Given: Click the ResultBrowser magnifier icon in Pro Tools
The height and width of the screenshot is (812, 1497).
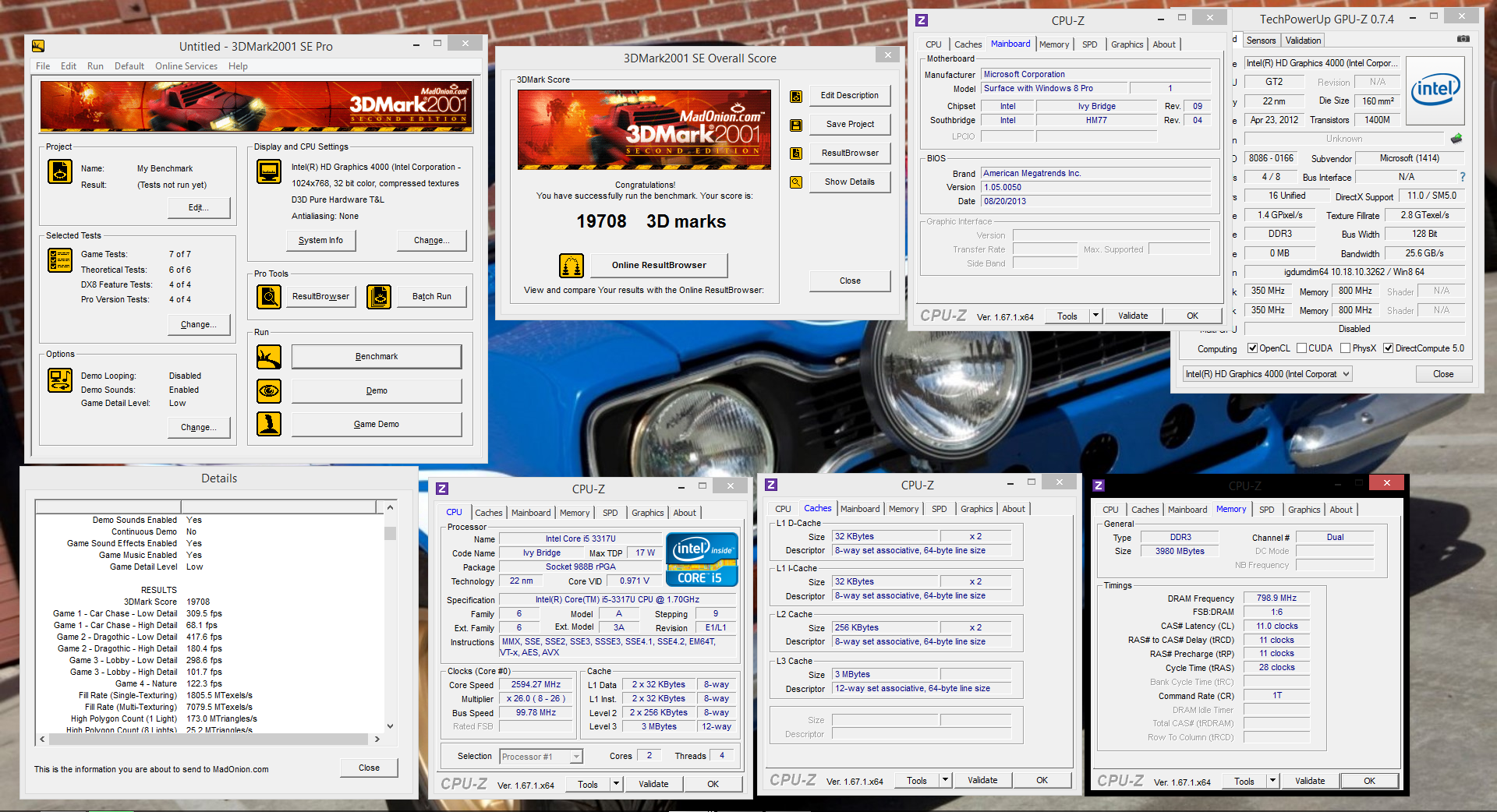Looking at the screenshot, I should click(x=269, y=297).
